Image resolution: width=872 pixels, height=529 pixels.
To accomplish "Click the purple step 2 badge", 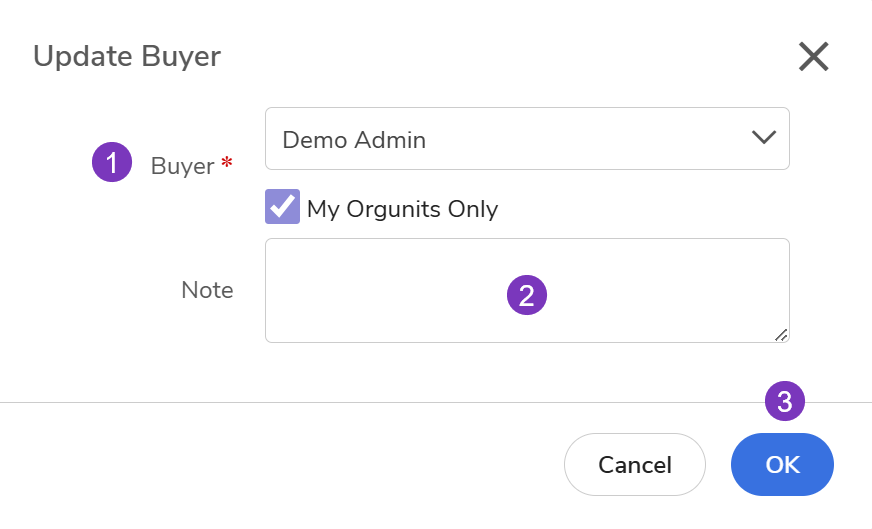I will (x=527, y=295).
